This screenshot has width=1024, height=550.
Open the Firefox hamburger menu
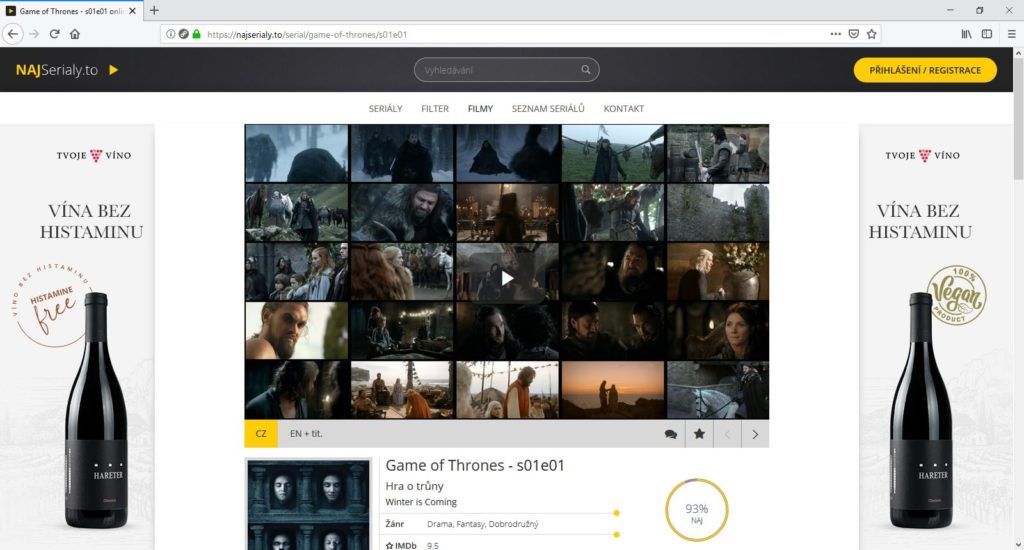tap(1011, 34)
